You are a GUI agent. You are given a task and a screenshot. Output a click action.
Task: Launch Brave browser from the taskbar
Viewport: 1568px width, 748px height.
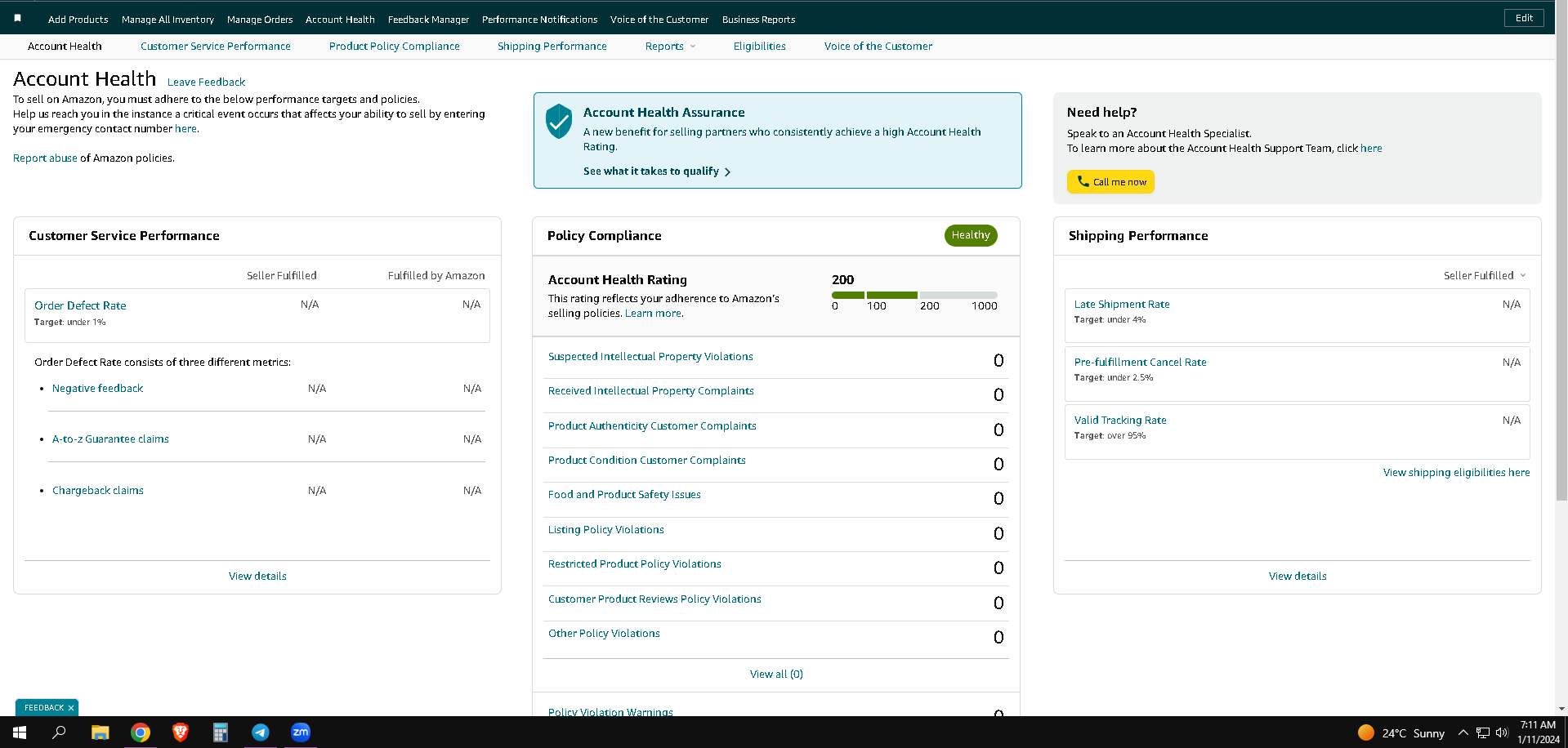pos(181,732)
